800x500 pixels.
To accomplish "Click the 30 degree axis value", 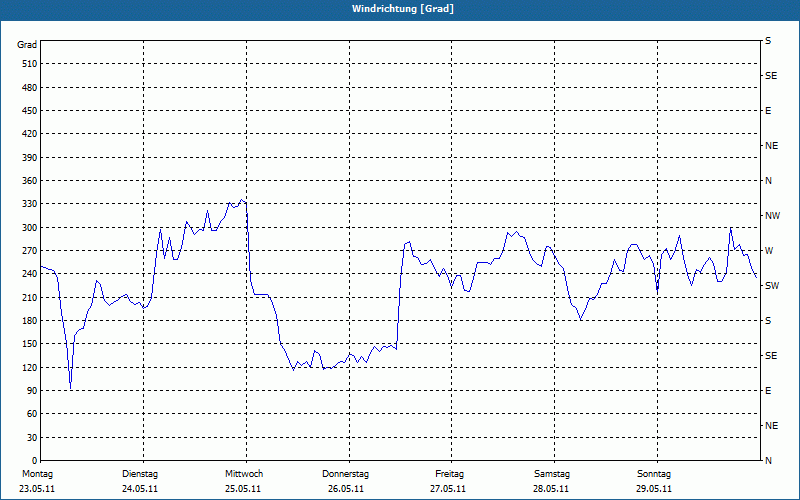I will point(32,437).
